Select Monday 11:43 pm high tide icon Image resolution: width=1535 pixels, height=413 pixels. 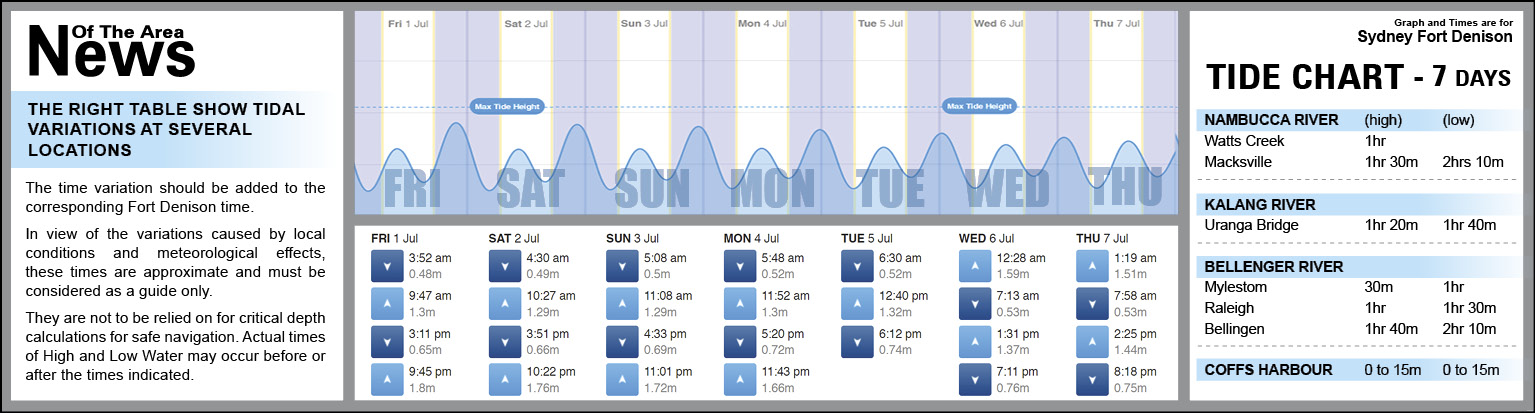[x=740, y=378]
